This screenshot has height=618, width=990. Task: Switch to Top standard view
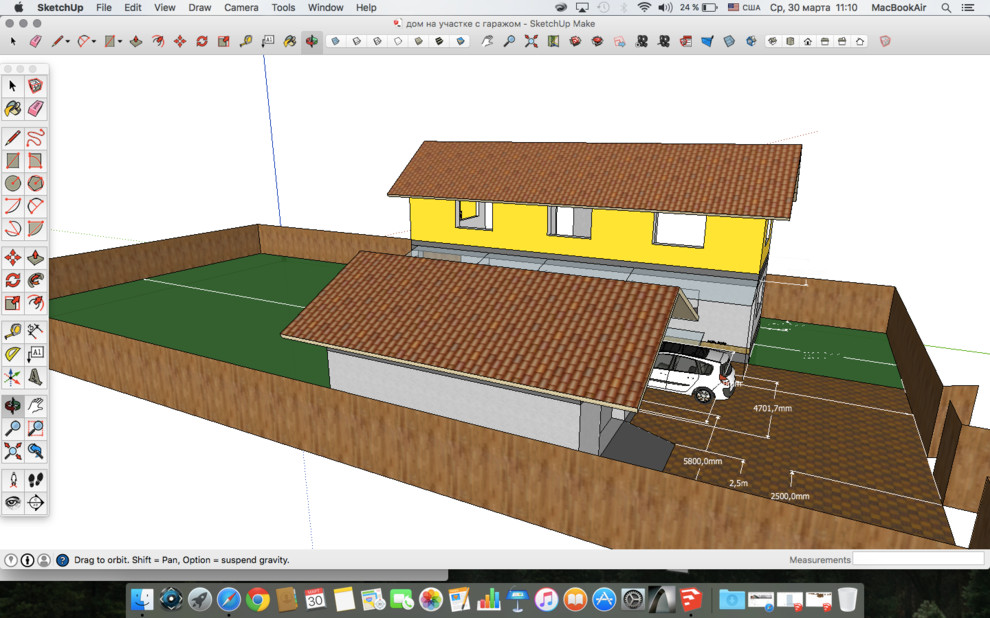[790, 42]
